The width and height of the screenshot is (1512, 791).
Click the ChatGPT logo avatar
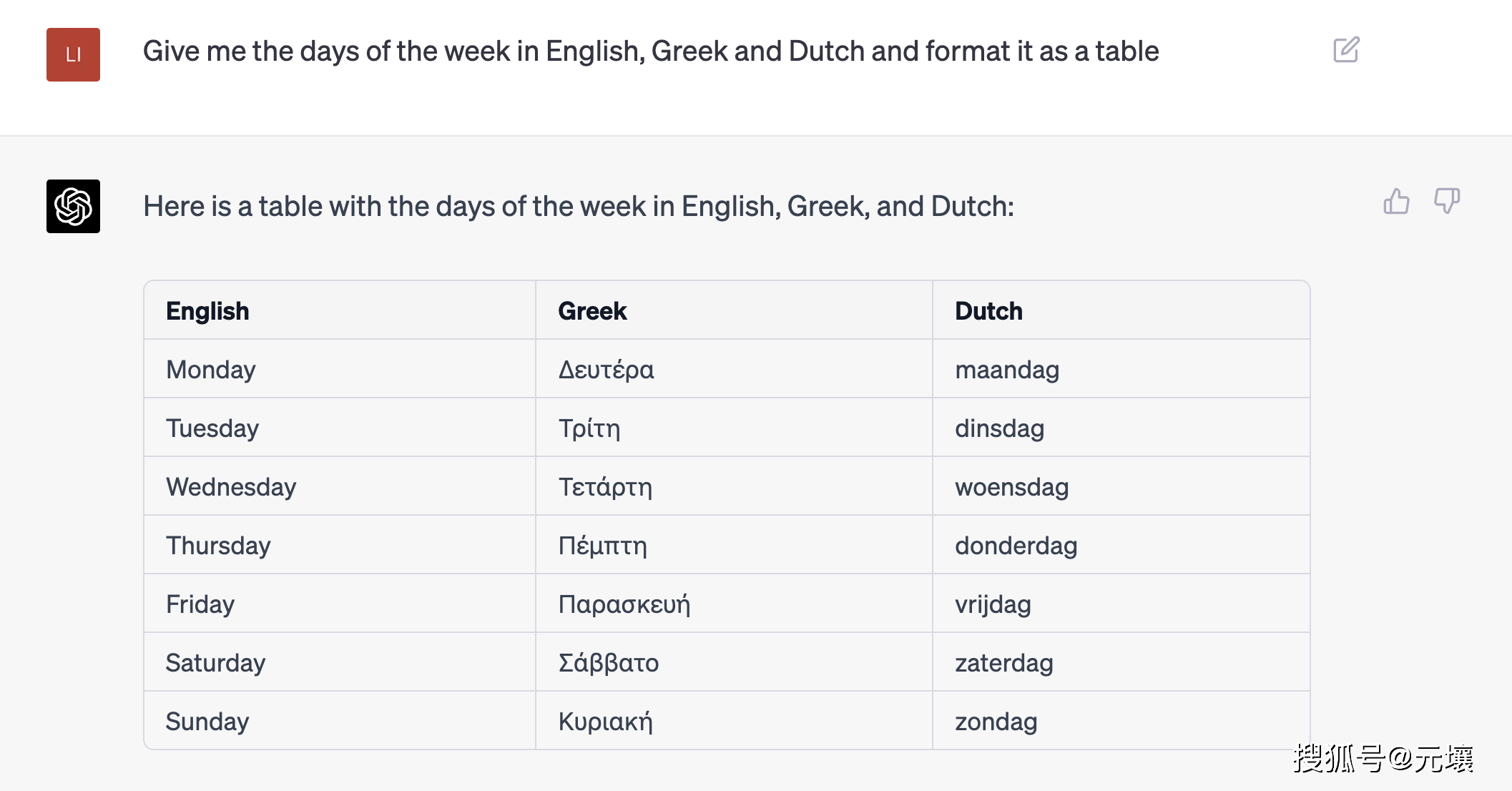pyautogui.click(x=73, y=206)
